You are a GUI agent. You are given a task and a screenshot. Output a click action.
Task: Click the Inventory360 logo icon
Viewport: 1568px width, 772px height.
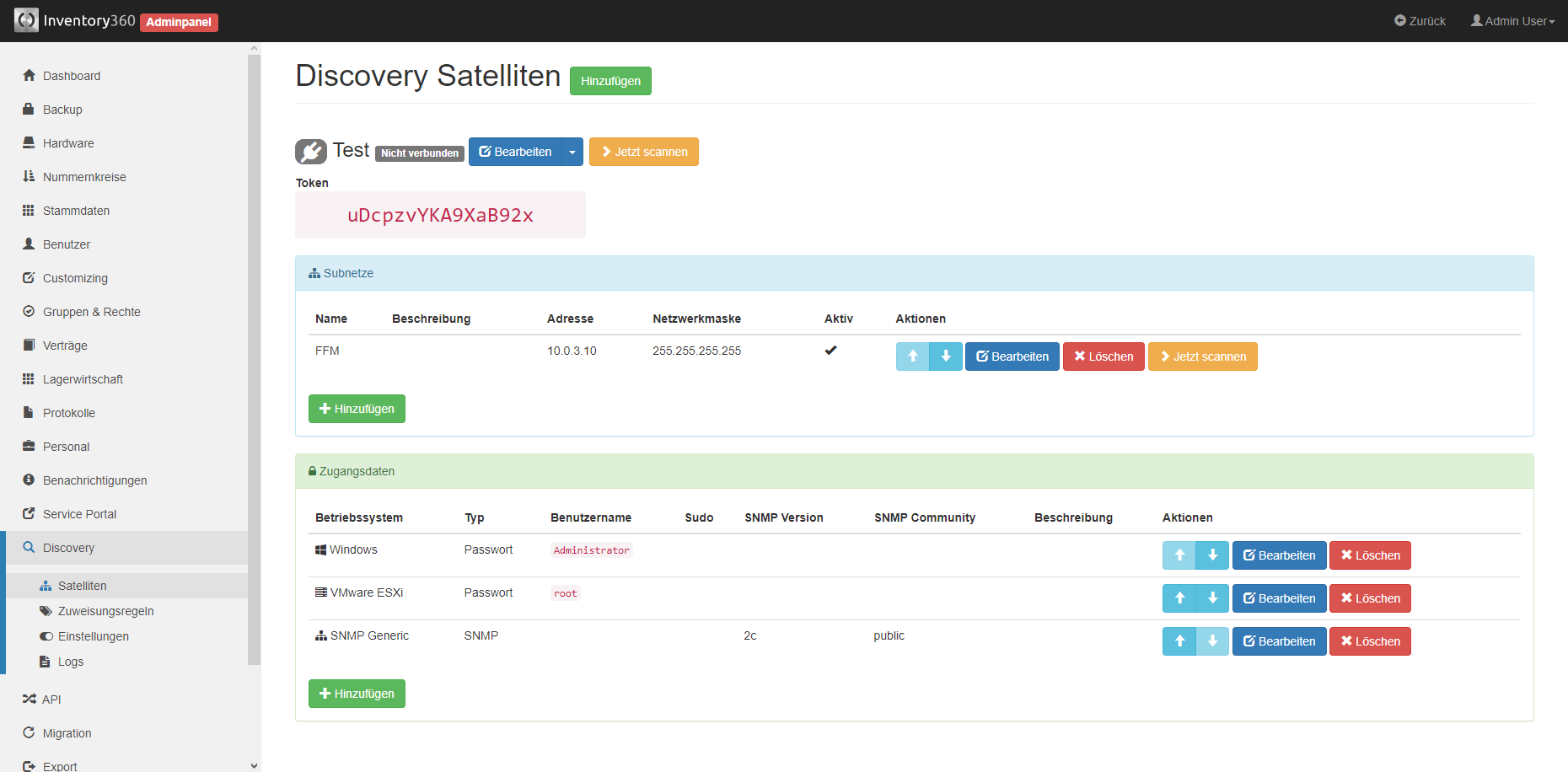tap(26, 20)
